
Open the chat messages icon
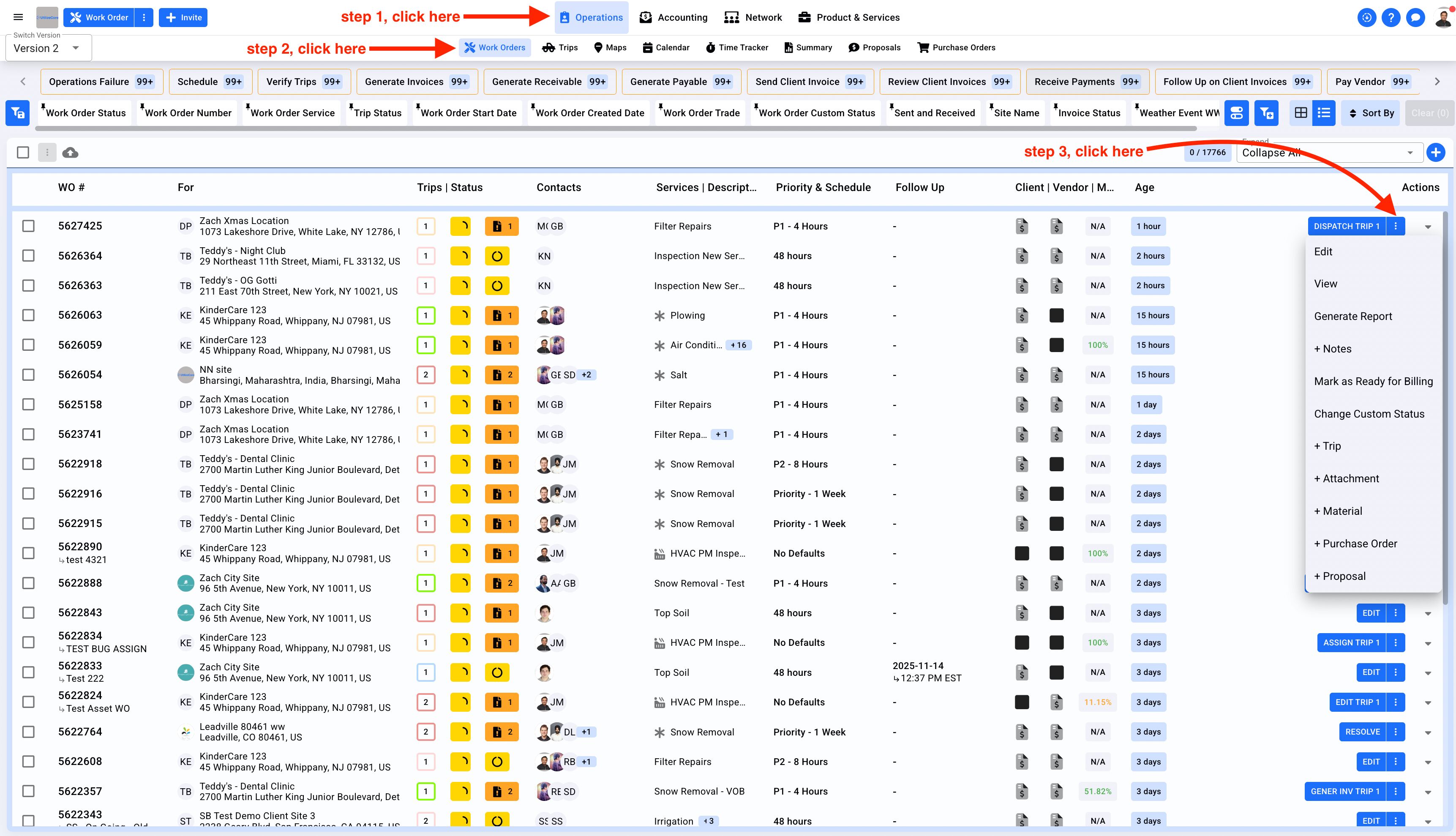point(1415,17)
